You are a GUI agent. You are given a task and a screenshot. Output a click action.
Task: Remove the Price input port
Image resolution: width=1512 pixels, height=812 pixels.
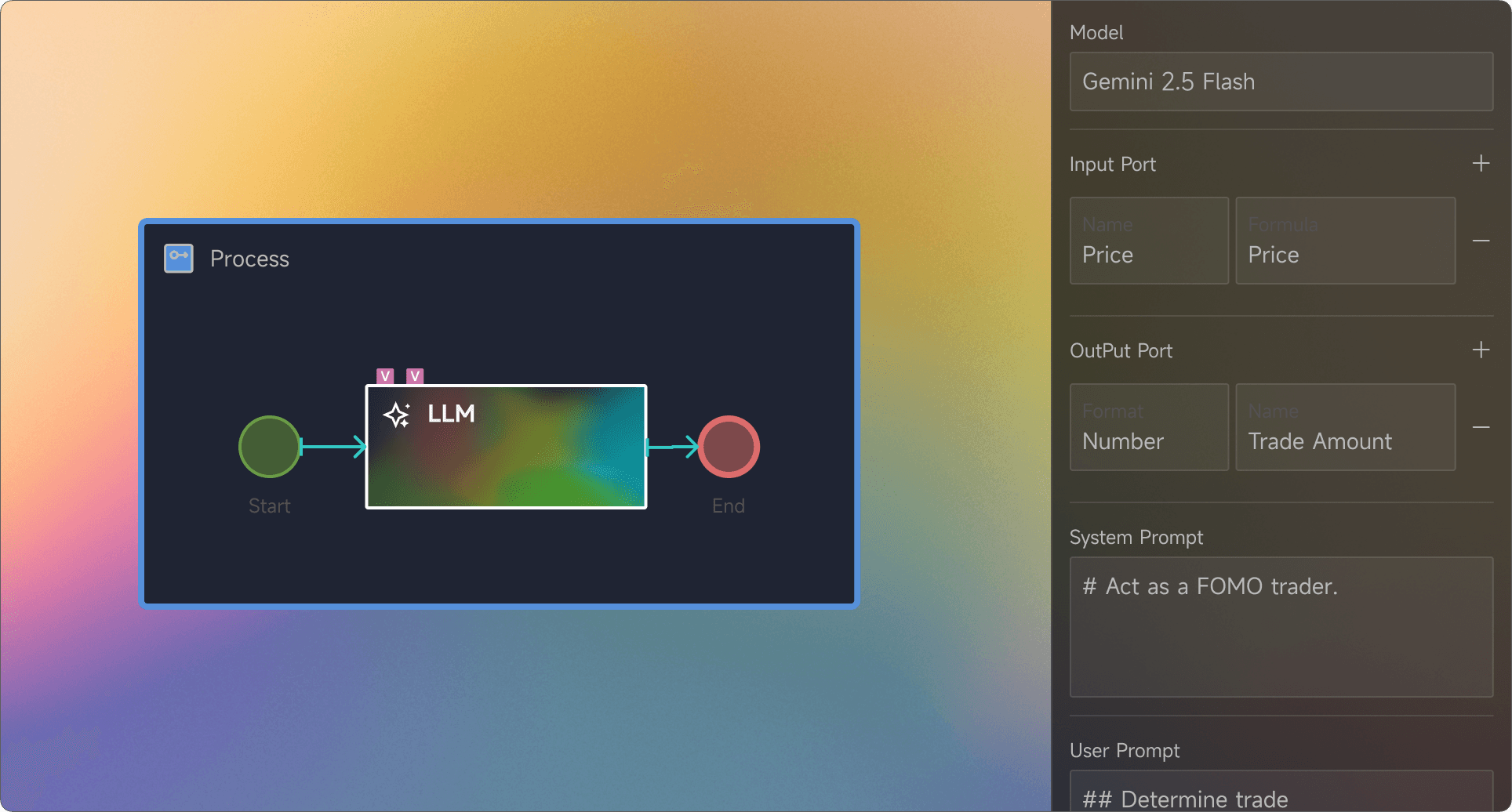click(1481, 241)
